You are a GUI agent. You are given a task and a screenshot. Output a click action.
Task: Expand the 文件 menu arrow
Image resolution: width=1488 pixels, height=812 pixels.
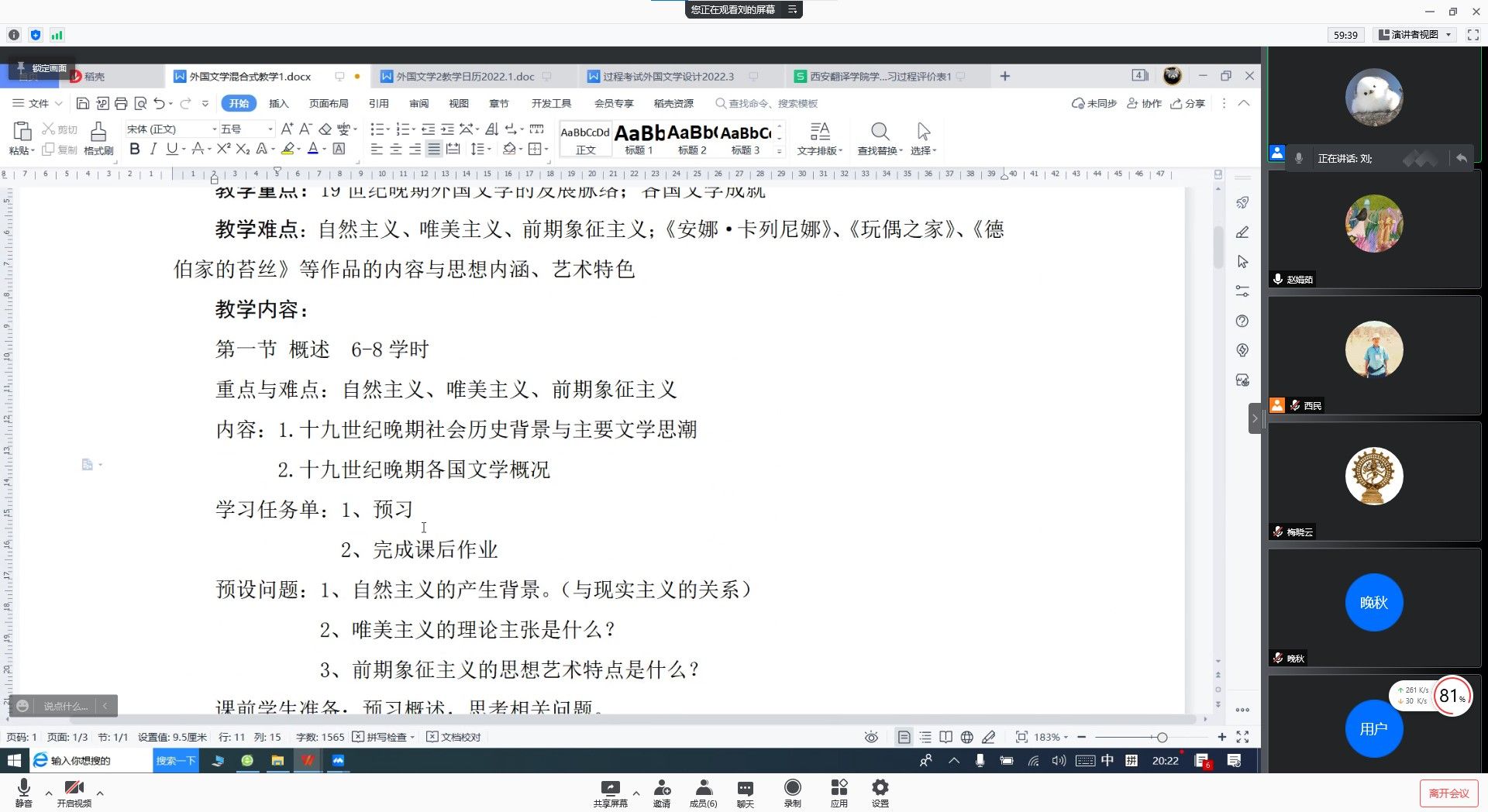pos(59,103)
